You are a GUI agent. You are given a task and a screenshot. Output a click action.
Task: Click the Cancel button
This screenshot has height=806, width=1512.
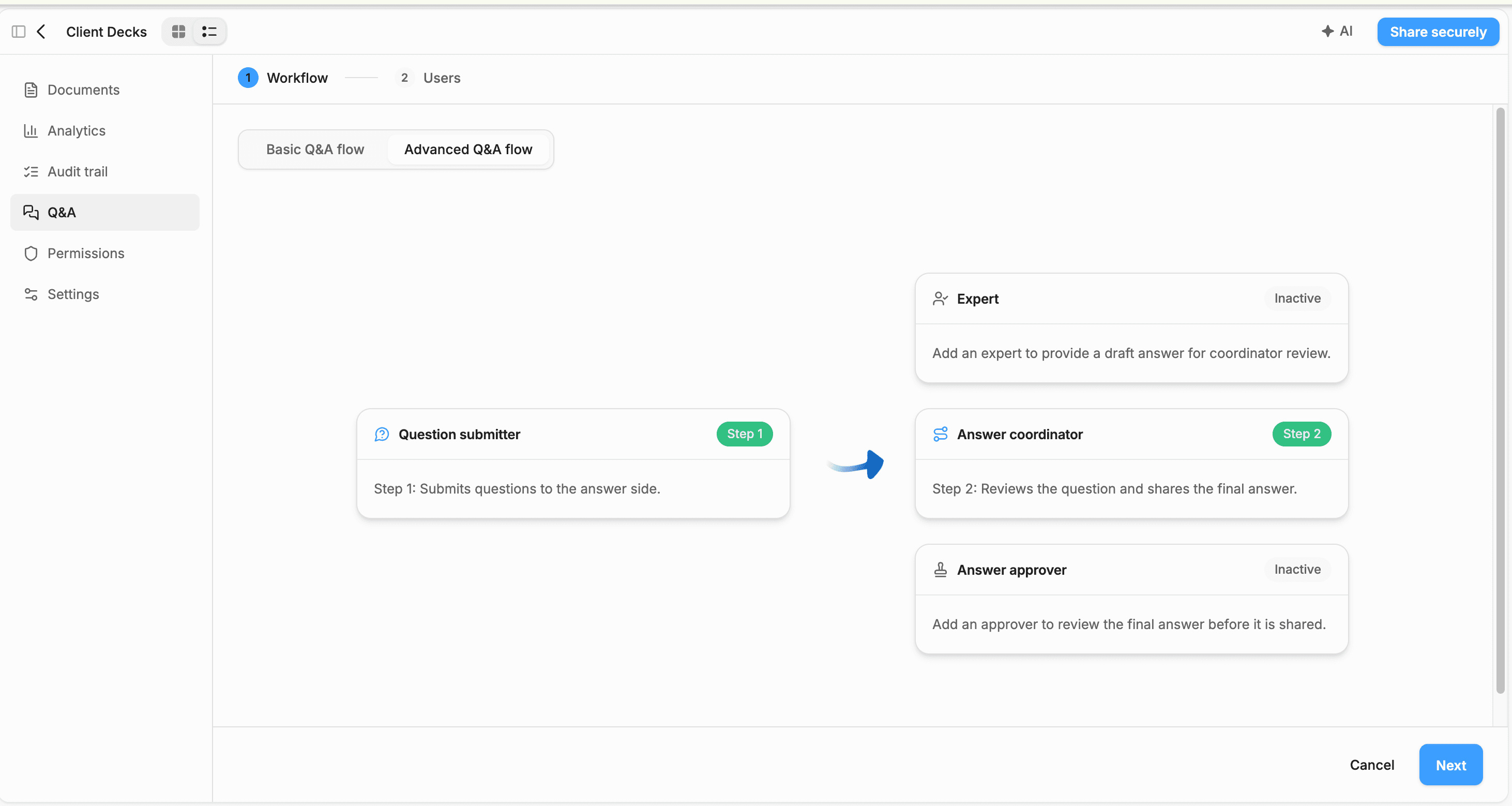1372,765
